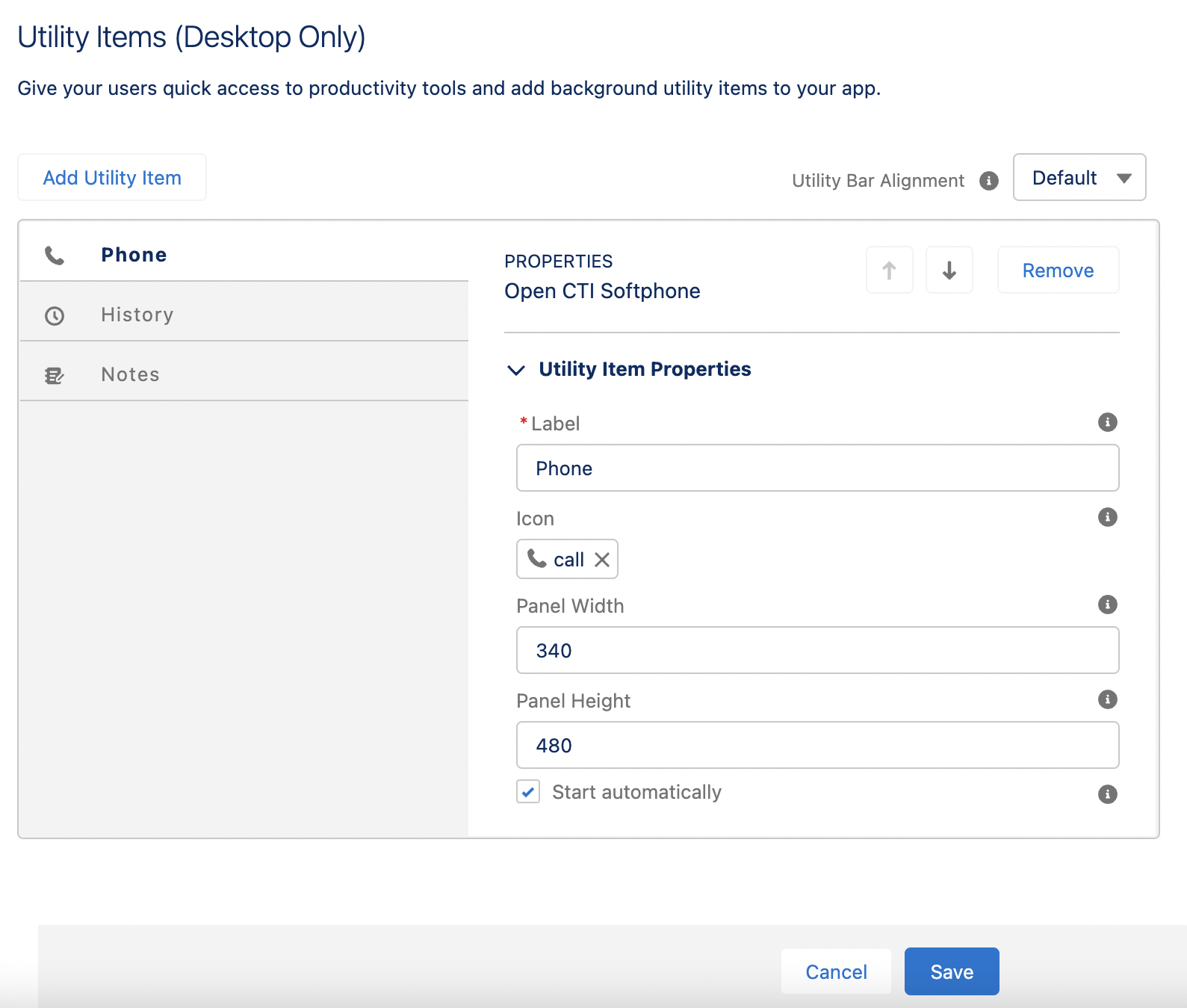Click the move up arrow icon

pyautogui.click(x=889, y=270)
